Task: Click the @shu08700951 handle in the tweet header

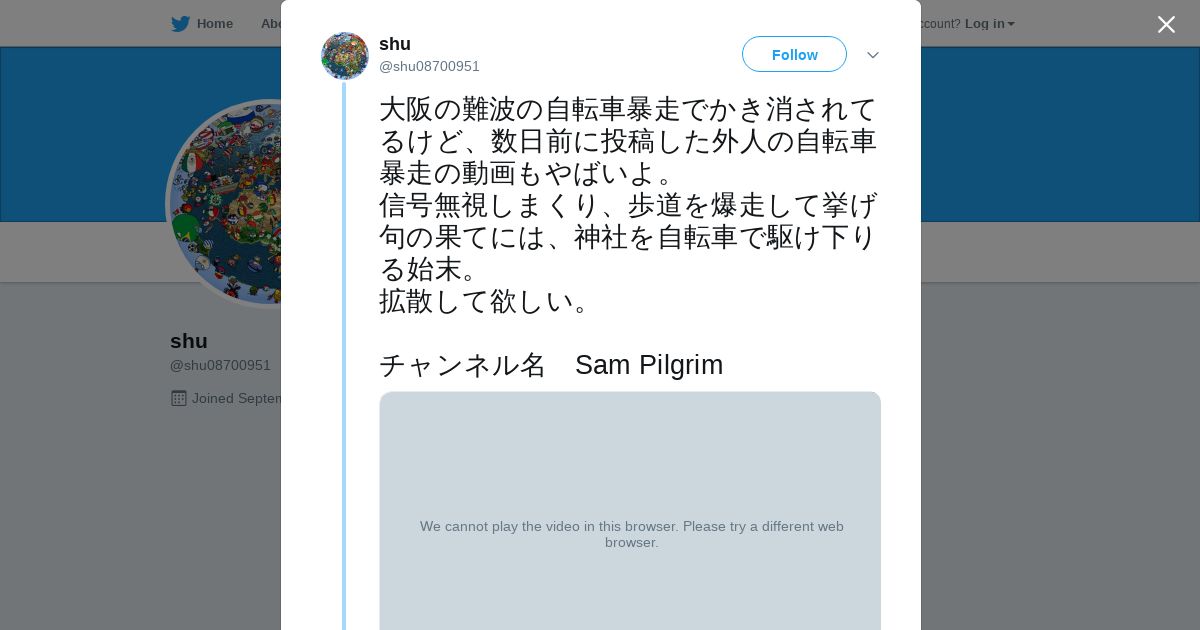Action: point(429,67)
